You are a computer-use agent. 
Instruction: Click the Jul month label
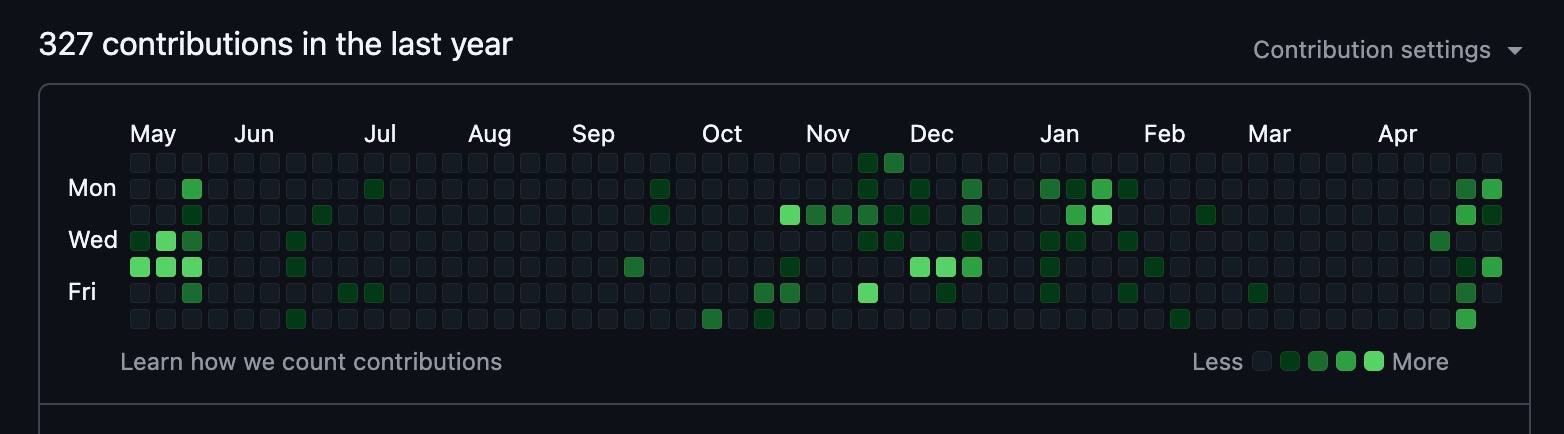click(x=380, y=134)
